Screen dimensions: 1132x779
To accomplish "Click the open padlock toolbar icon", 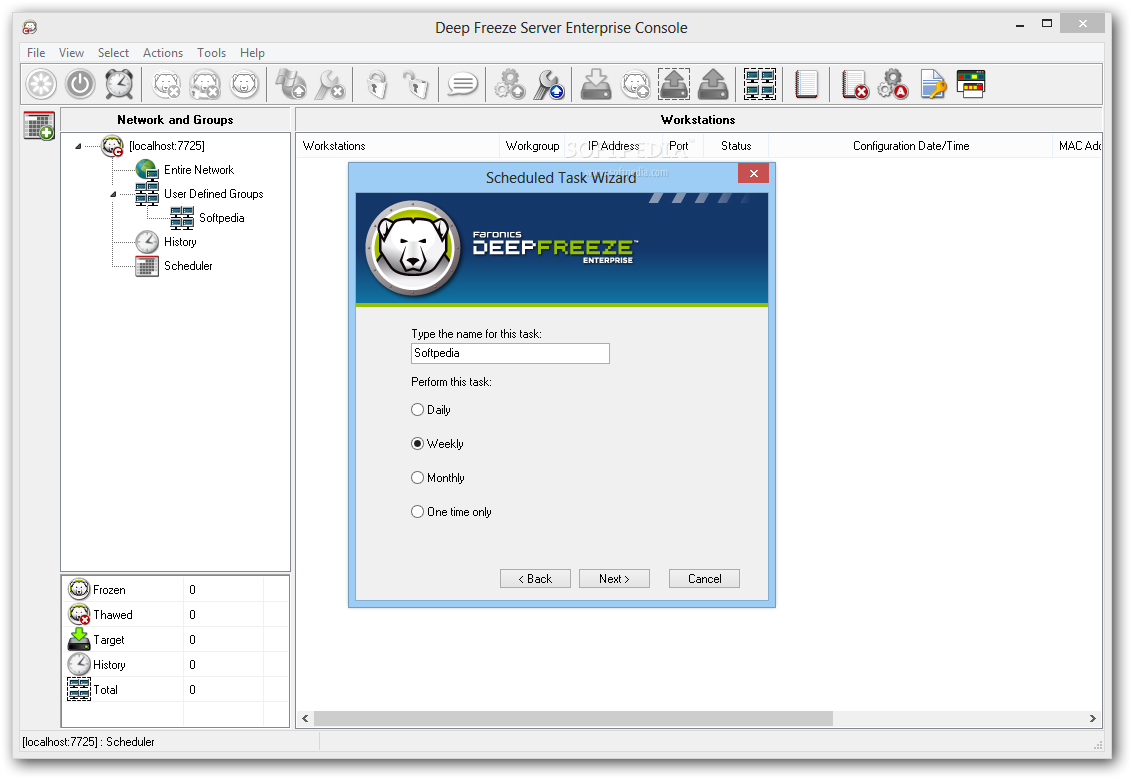I will coord(415,84).
